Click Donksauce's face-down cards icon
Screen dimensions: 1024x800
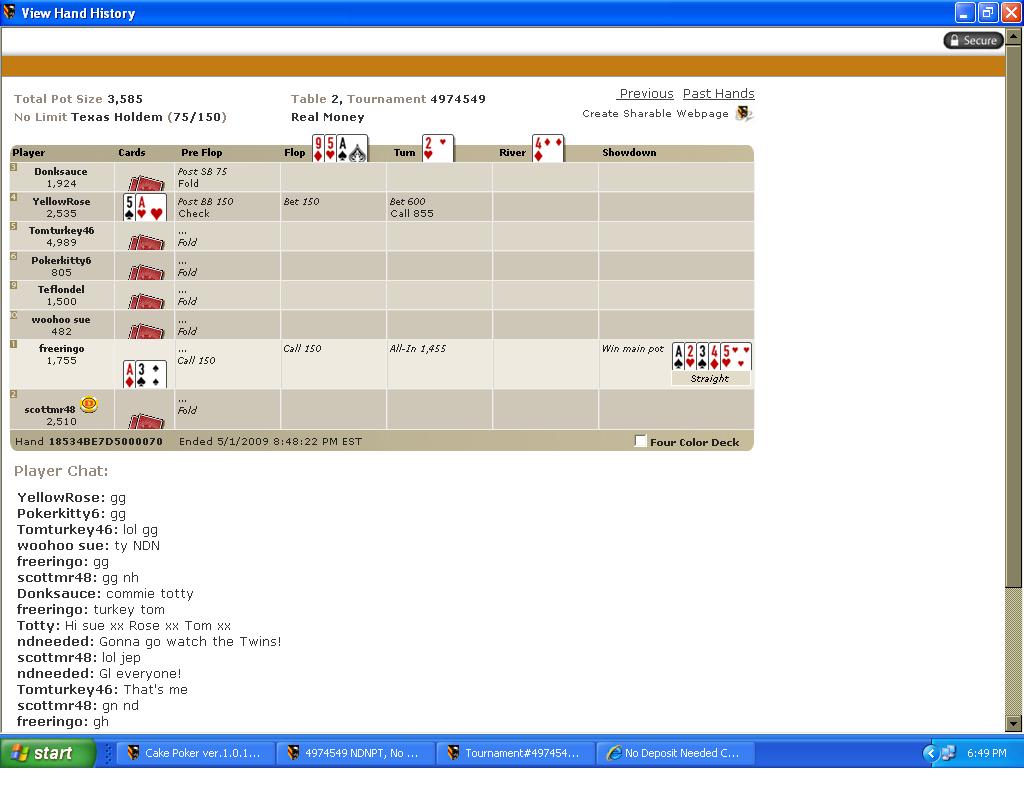click(x=146, y=183)
